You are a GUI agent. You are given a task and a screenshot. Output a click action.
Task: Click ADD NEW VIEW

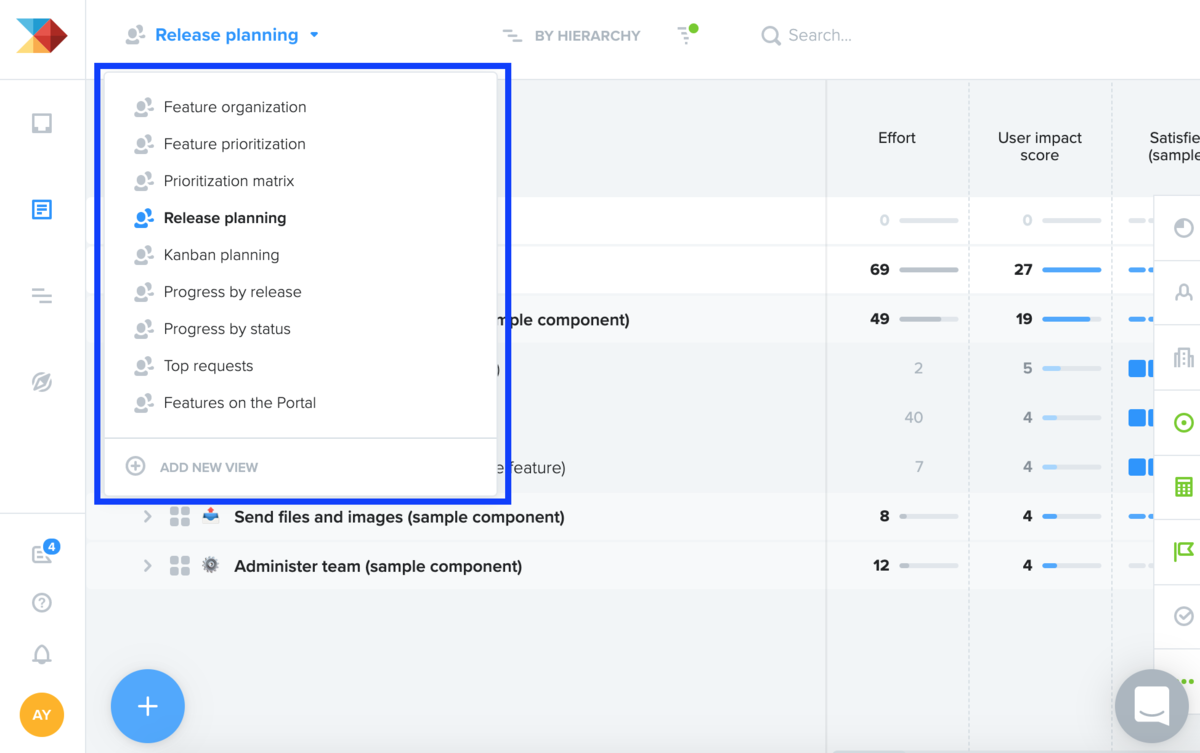[x=209, y=467]
